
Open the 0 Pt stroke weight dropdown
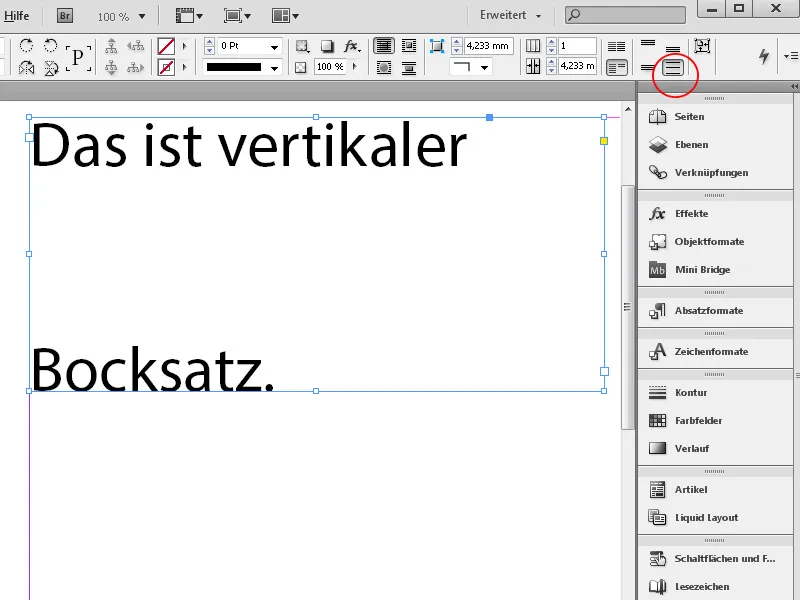(274, 47)
